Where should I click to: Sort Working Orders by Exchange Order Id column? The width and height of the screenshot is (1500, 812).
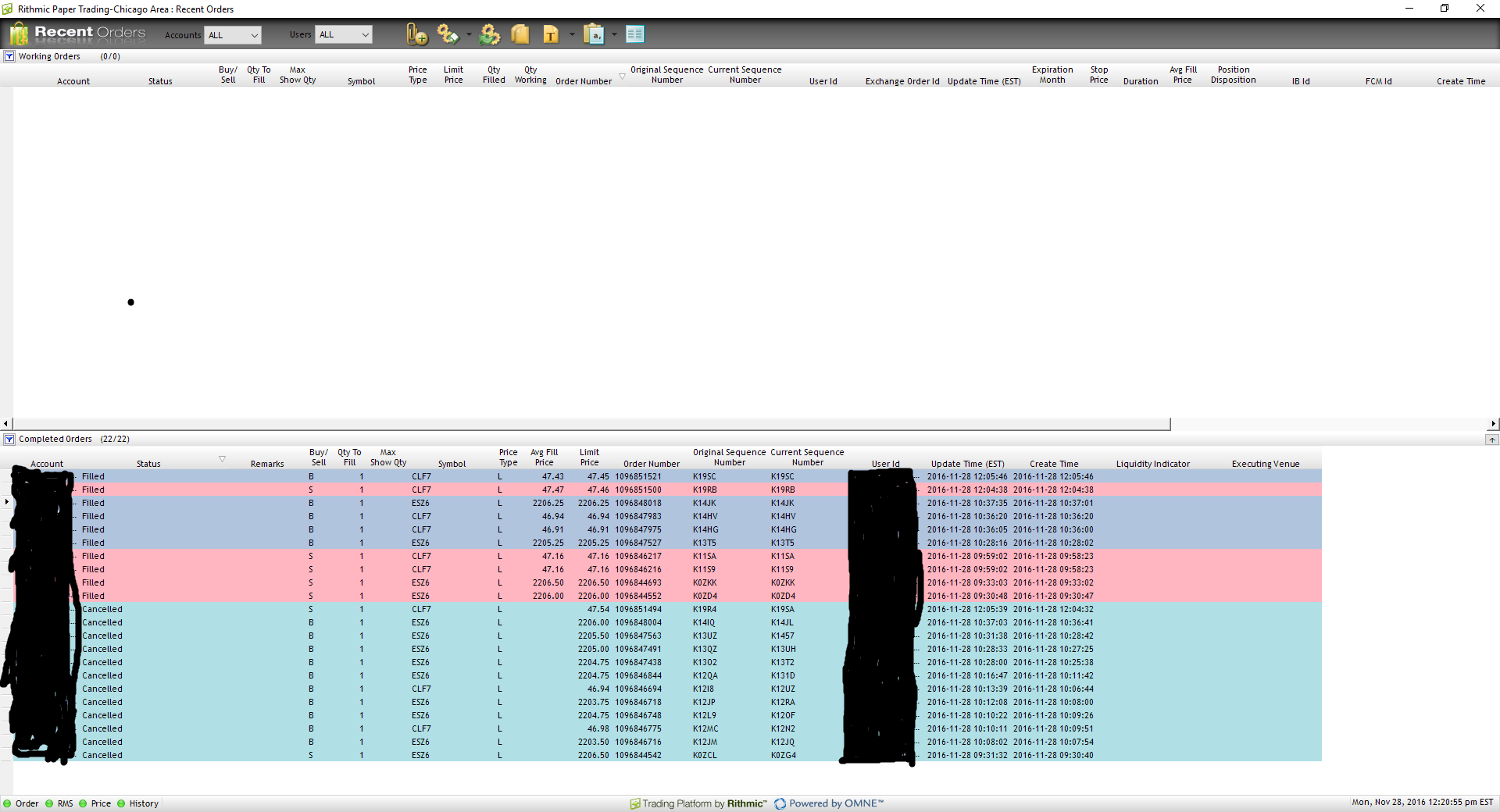(x=902, y=81)
